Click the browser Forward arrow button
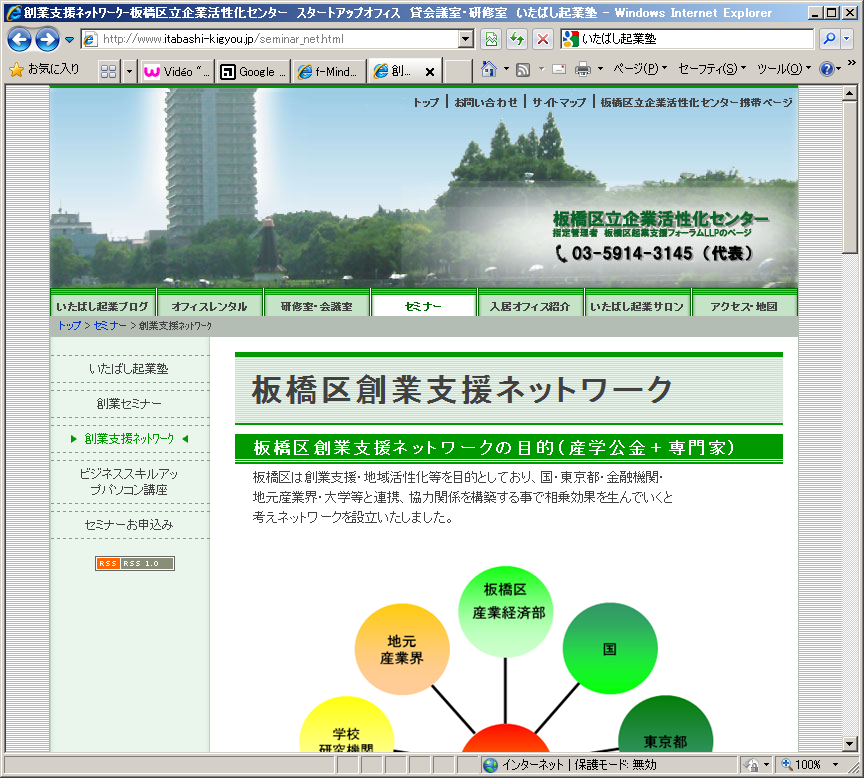The width and height of the screenshot is (864, 778). [46, 39]
